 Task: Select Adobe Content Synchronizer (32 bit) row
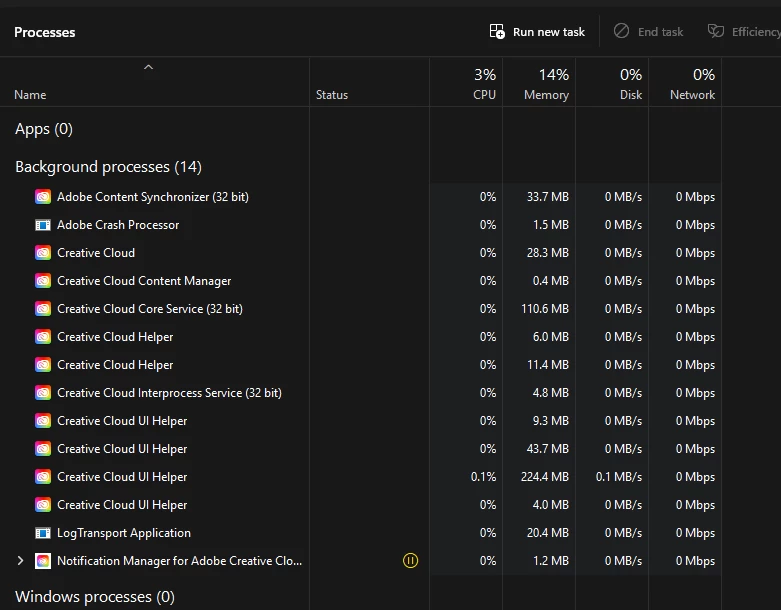361,197
